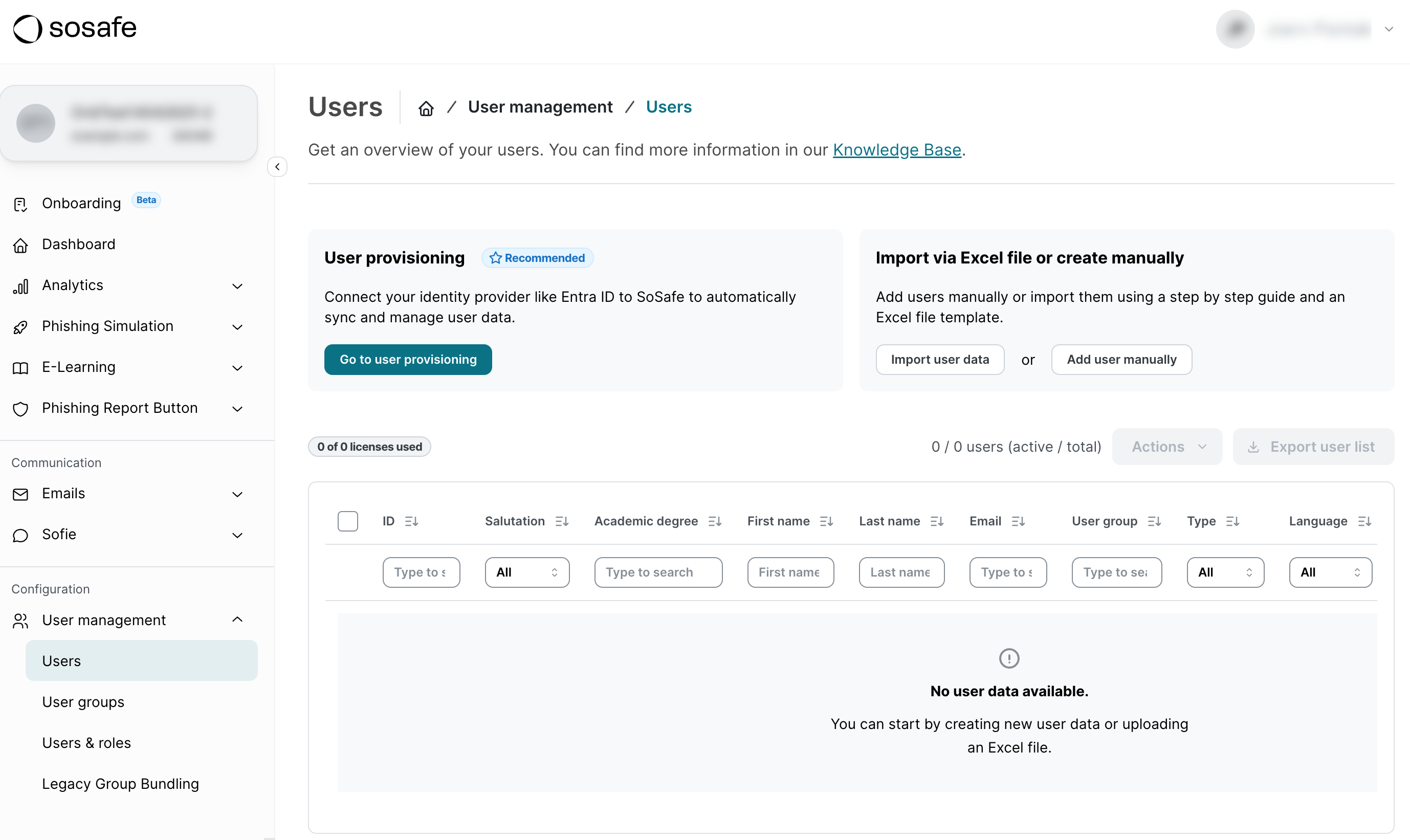Screen dimensions: 1410x840
Task: Click the Go to user provisioning button
Action: click(x=408, y=360)
